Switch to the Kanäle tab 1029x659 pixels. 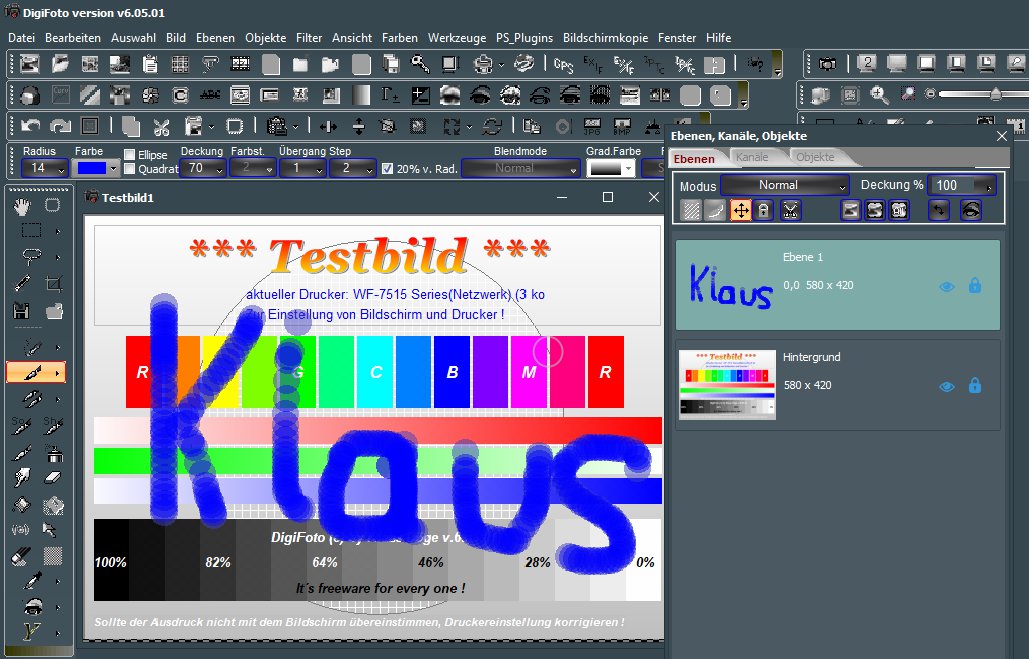(x=752, y=158)
